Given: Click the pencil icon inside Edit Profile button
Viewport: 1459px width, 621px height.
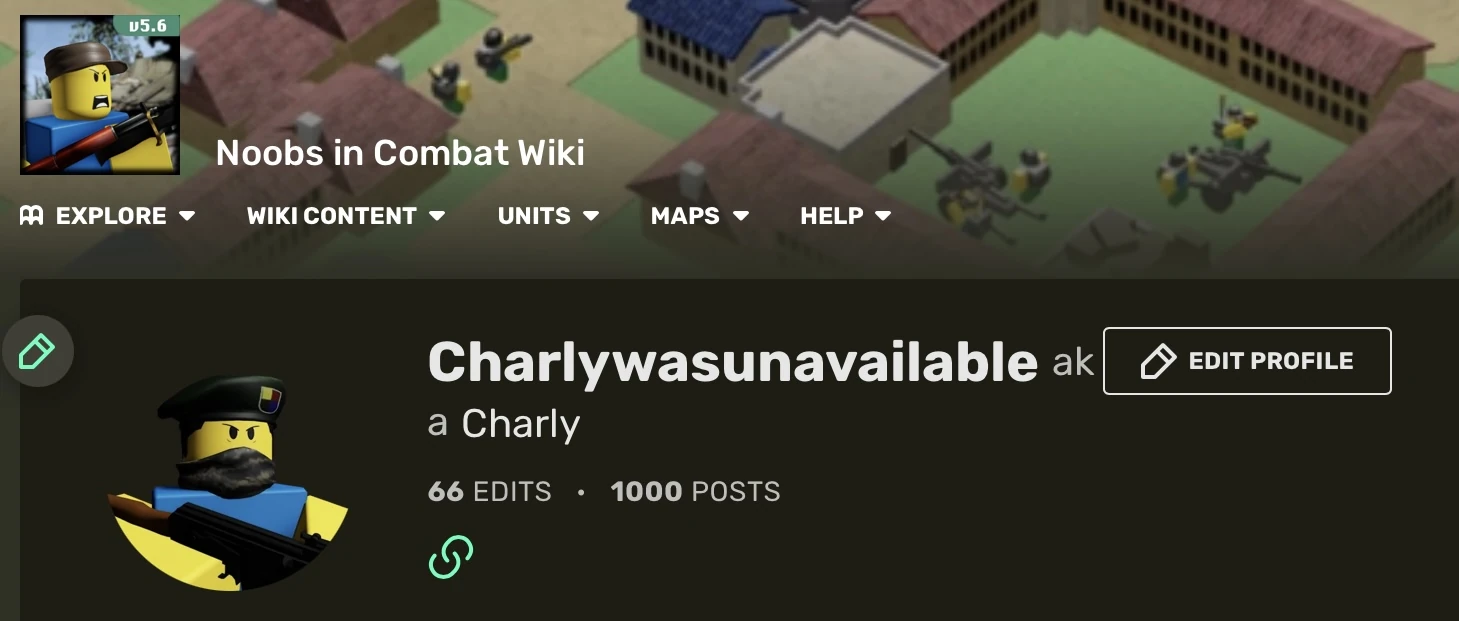Looking at the screenshot, I should [x=1159, y=361].
